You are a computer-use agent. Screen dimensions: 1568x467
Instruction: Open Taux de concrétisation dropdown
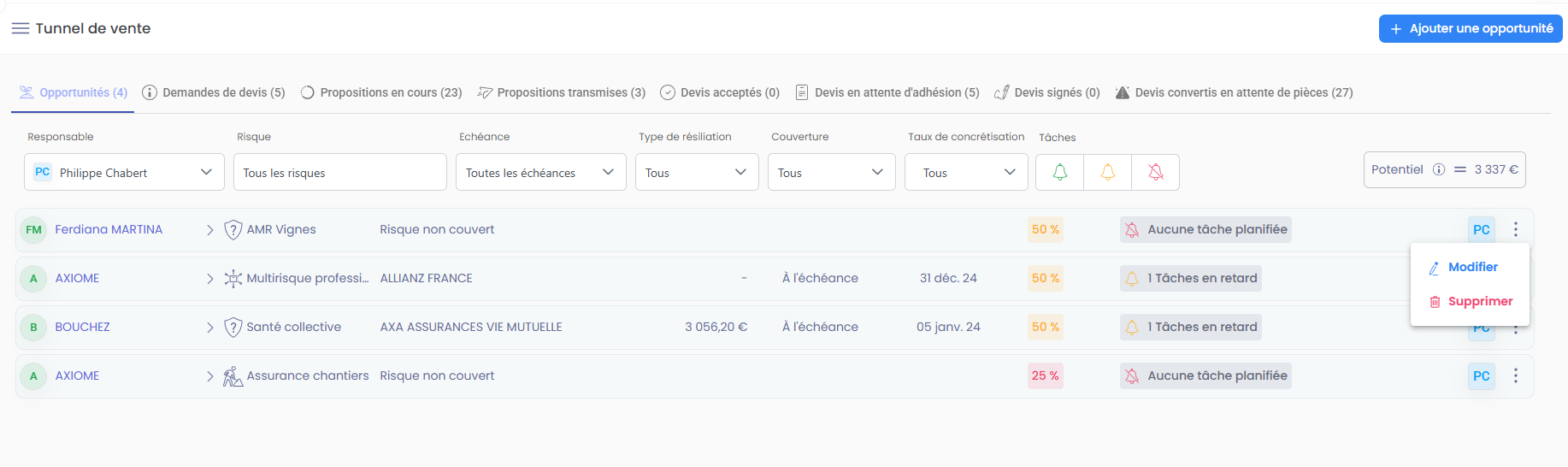click(966, 172)
